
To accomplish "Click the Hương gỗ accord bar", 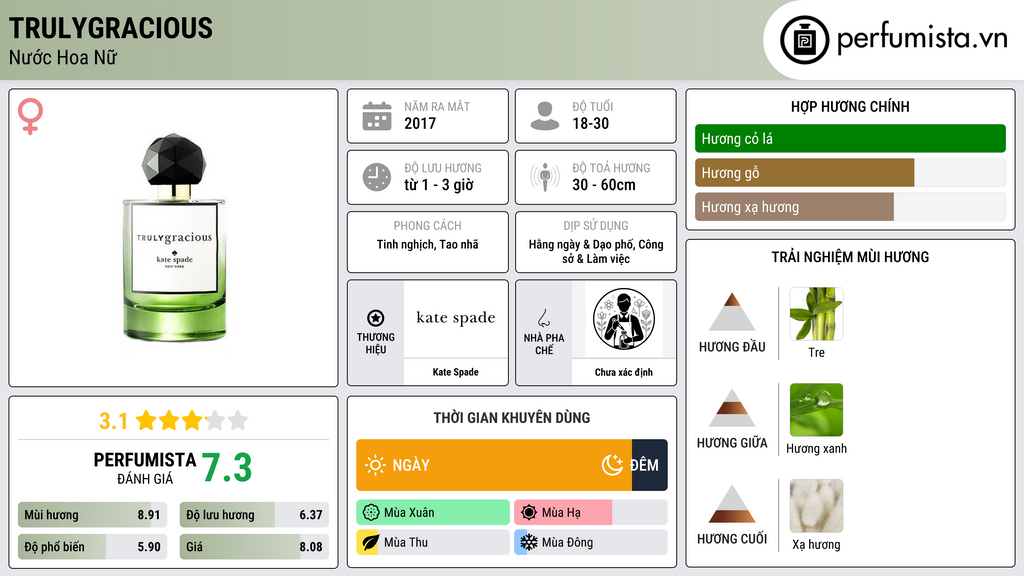I will click(x=850, y=173).
